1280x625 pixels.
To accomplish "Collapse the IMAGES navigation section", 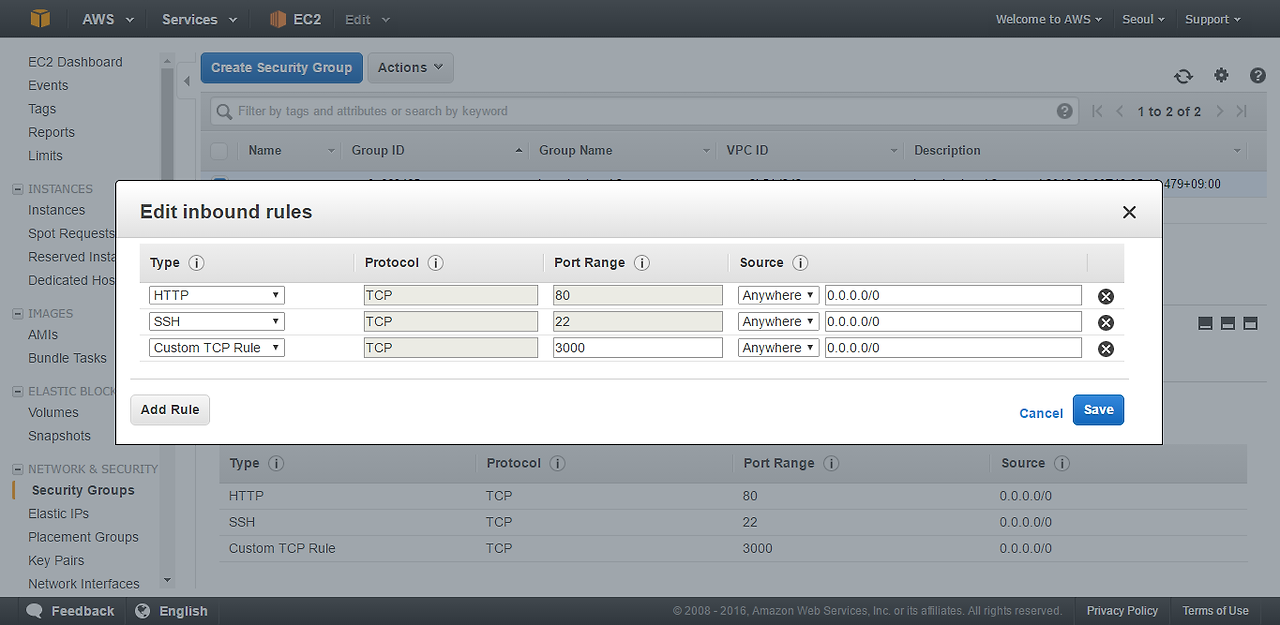I will coord(17,314).
